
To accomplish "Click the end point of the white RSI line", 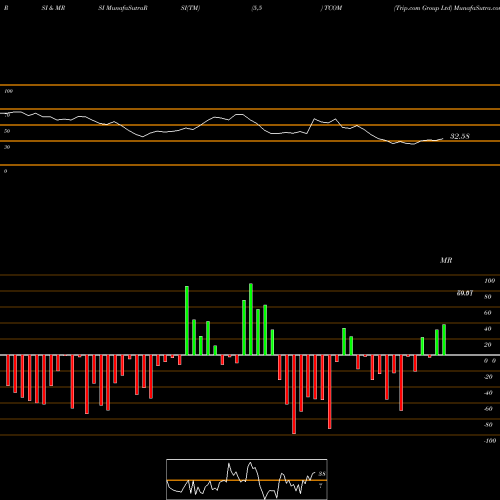I will point(443,139).
